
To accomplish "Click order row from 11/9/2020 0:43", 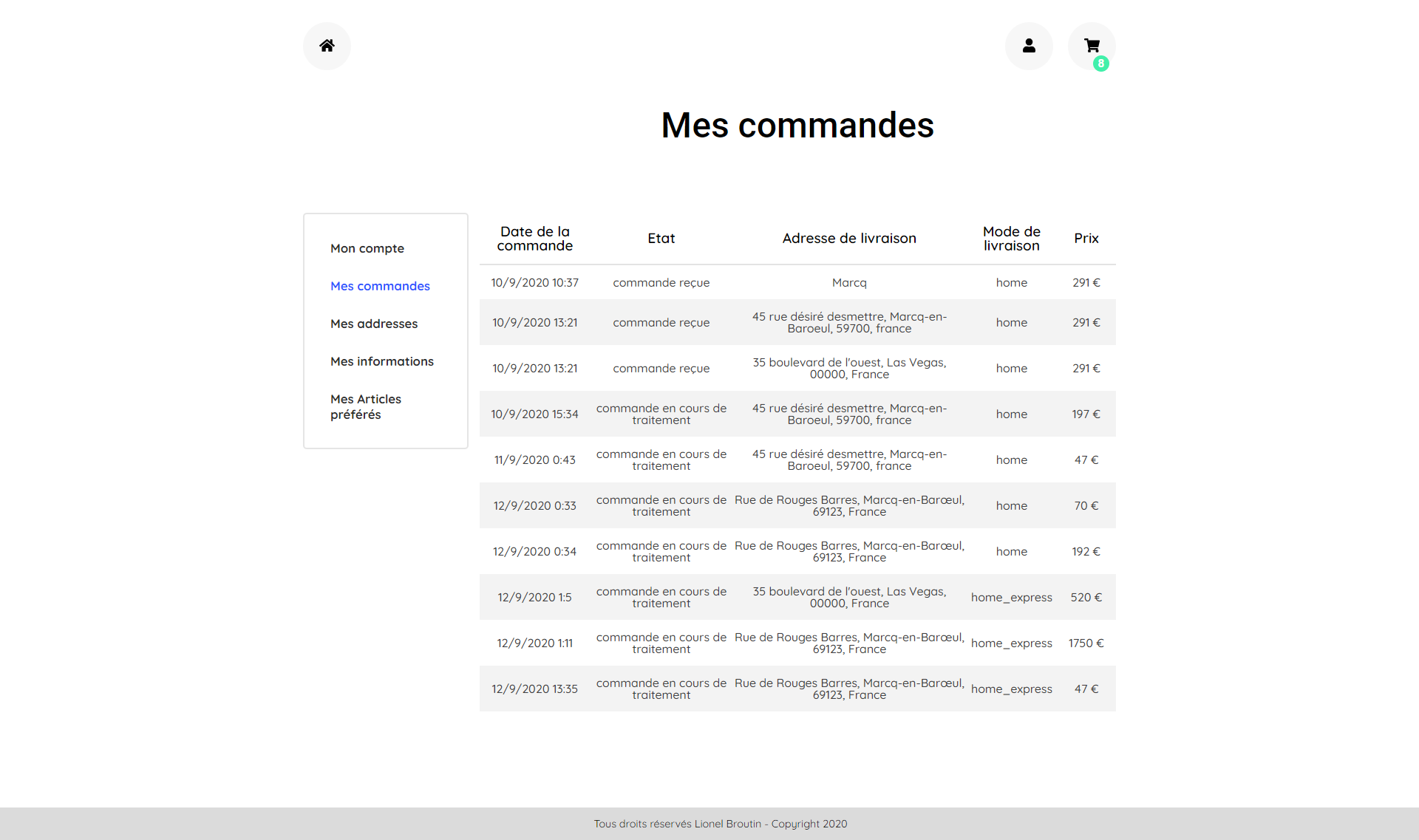I will point(534,460).
